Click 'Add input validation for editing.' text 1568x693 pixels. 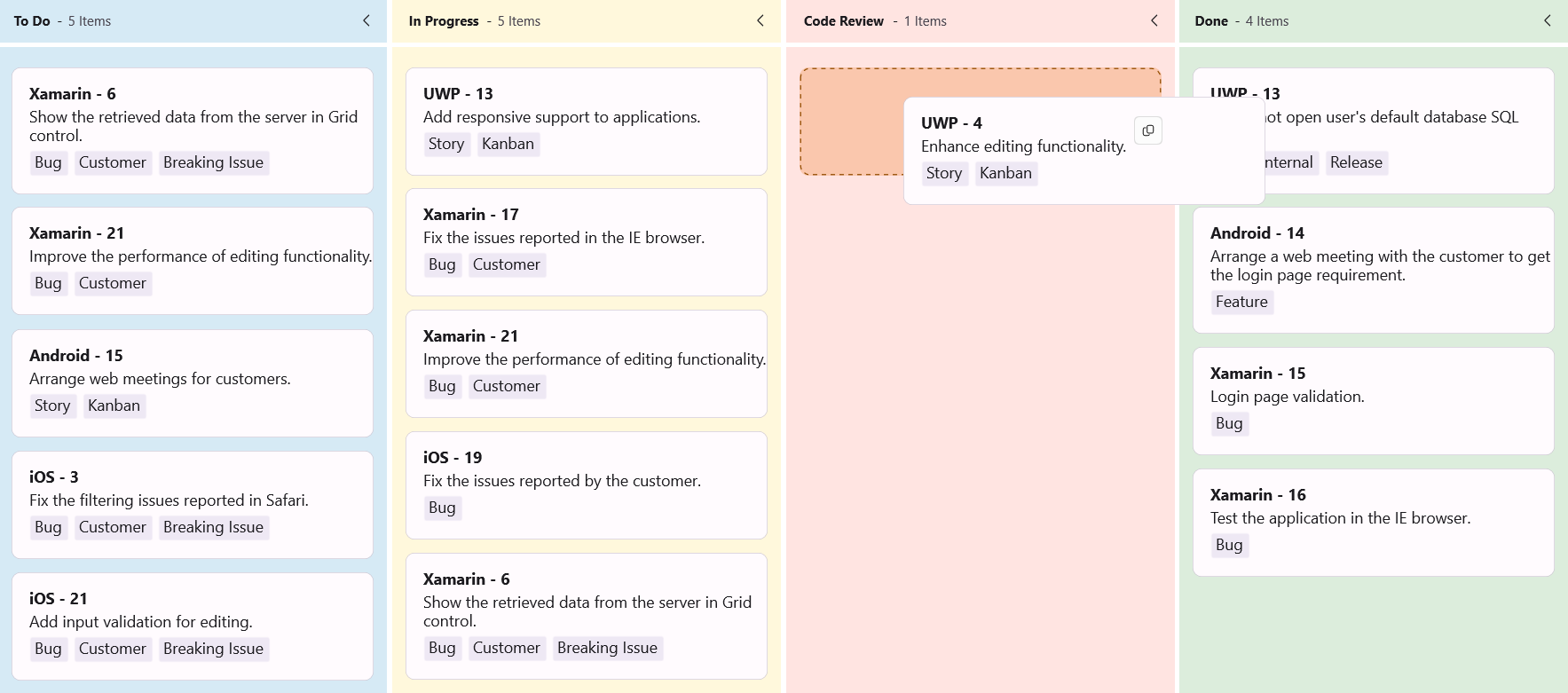141,622
